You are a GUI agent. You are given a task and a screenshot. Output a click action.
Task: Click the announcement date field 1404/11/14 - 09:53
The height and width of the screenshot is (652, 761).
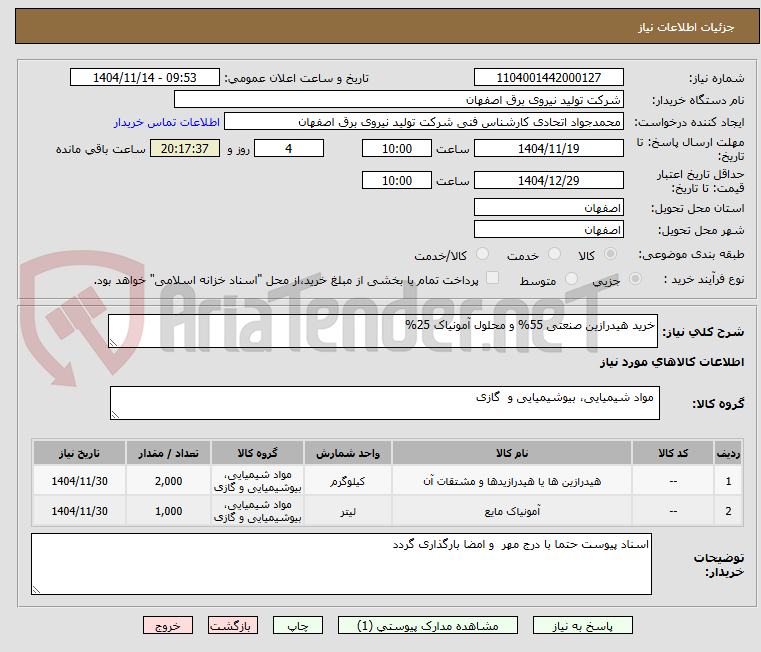145,78
